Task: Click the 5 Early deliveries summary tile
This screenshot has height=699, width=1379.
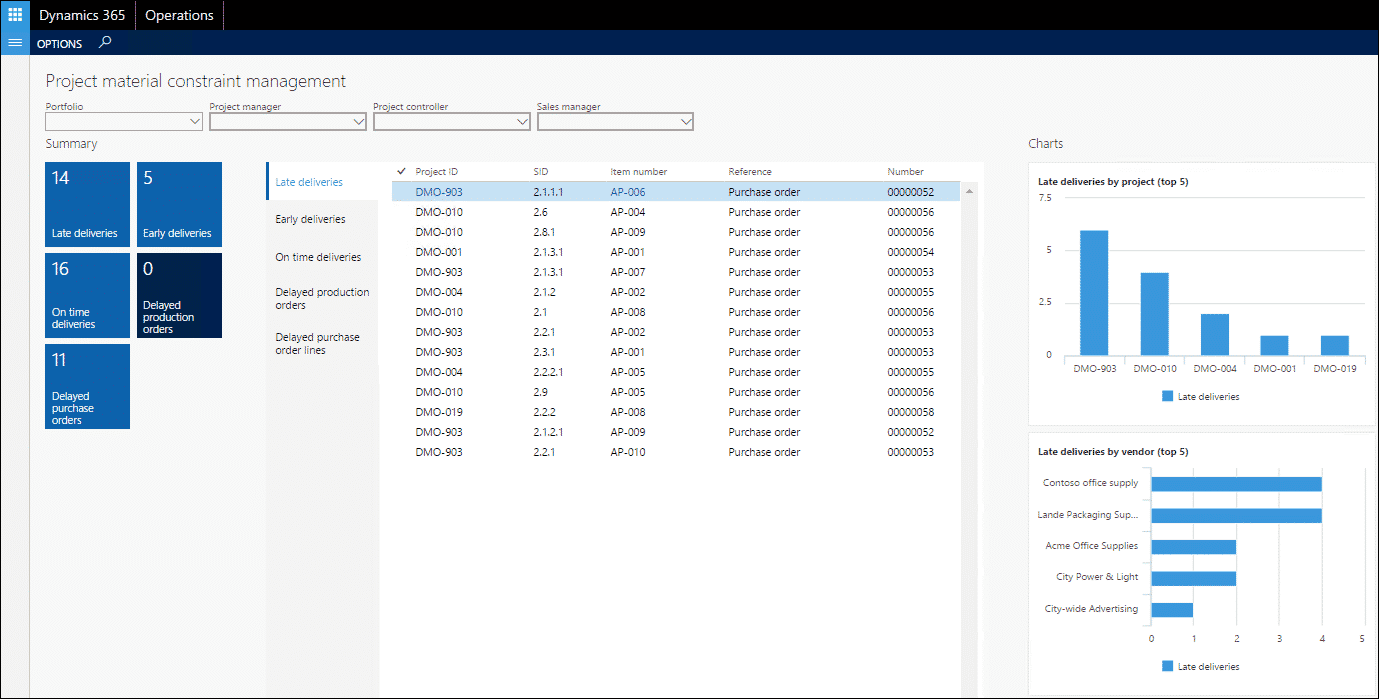Action: 179,204
